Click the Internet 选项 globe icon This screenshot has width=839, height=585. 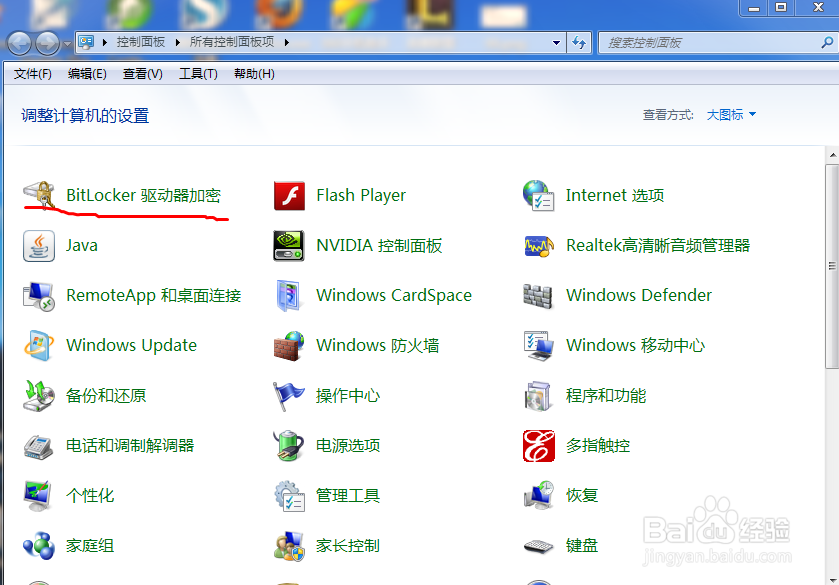pos(538,195)
